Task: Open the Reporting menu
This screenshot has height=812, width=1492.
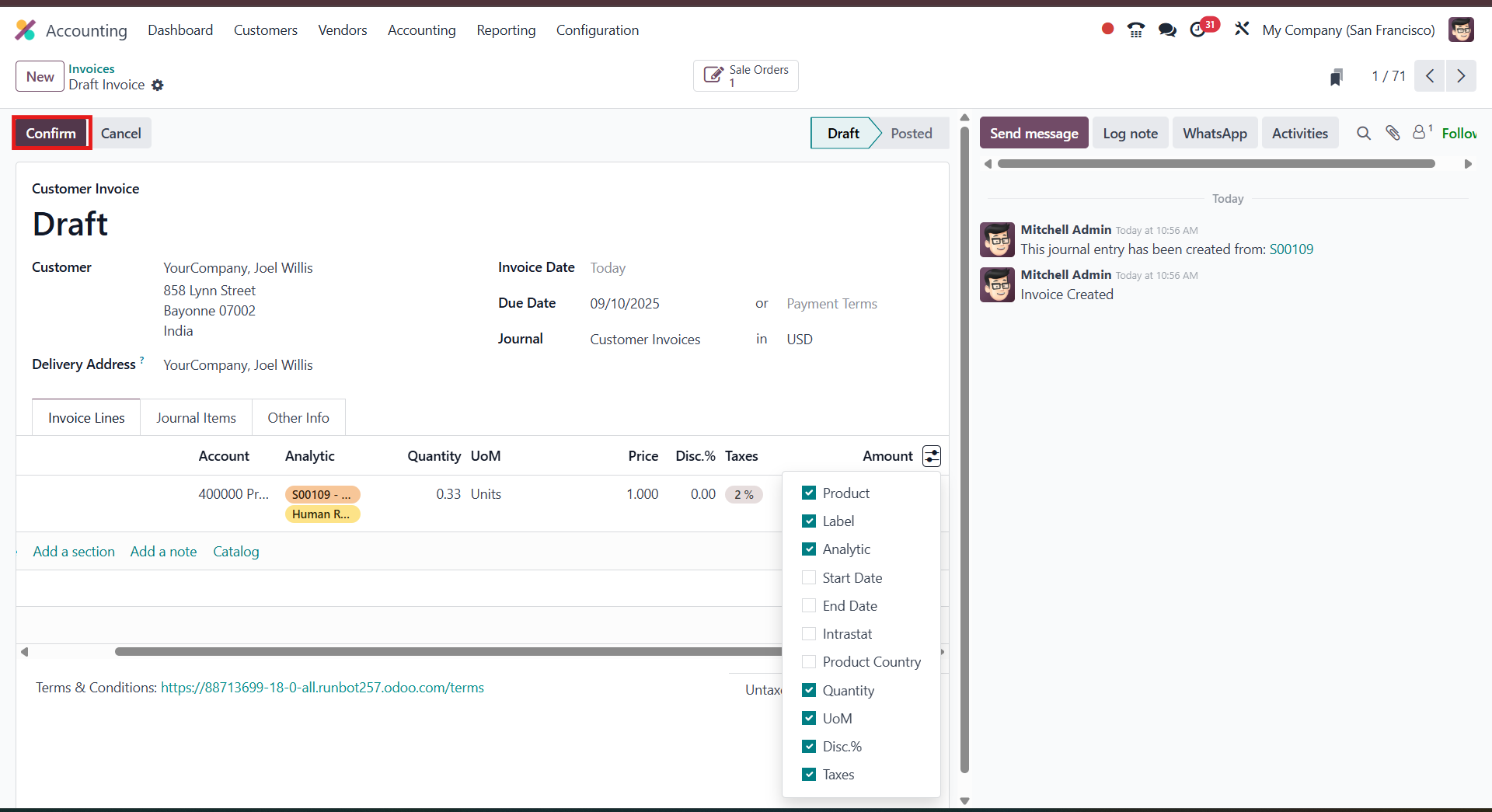Action: click(506, 30)
